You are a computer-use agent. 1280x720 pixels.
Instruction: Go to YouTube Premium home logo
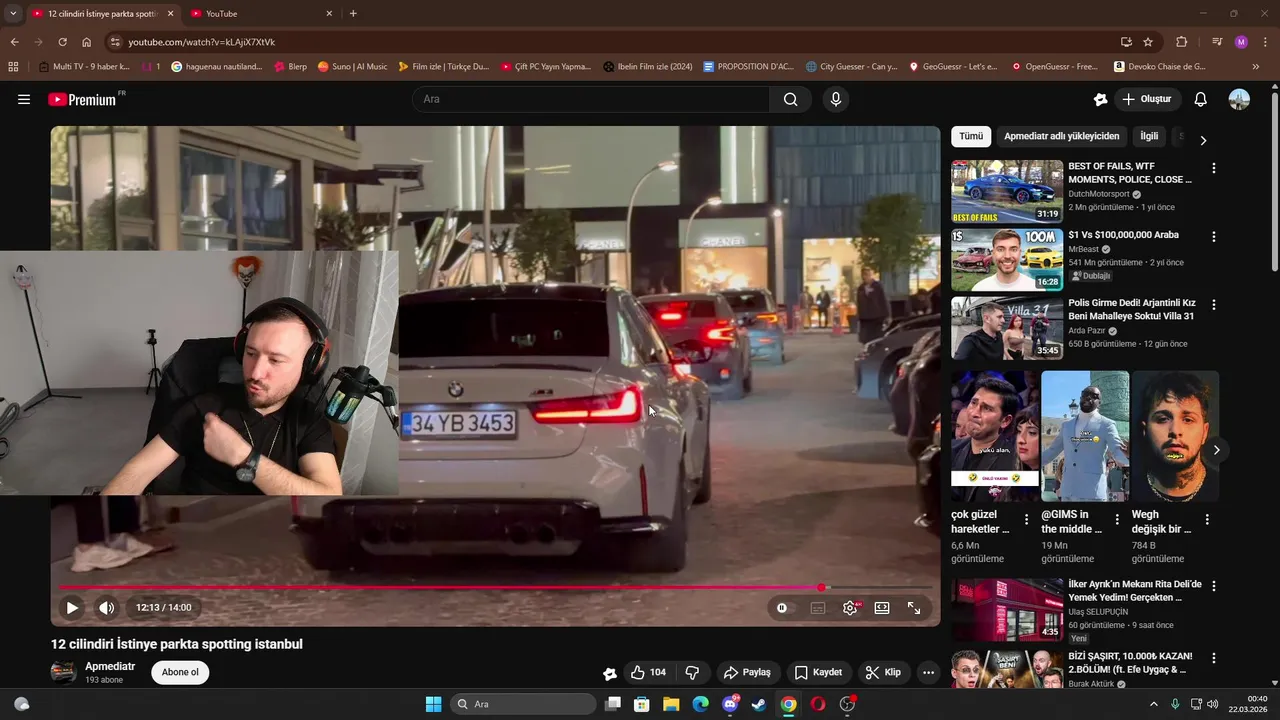(82, 99)
